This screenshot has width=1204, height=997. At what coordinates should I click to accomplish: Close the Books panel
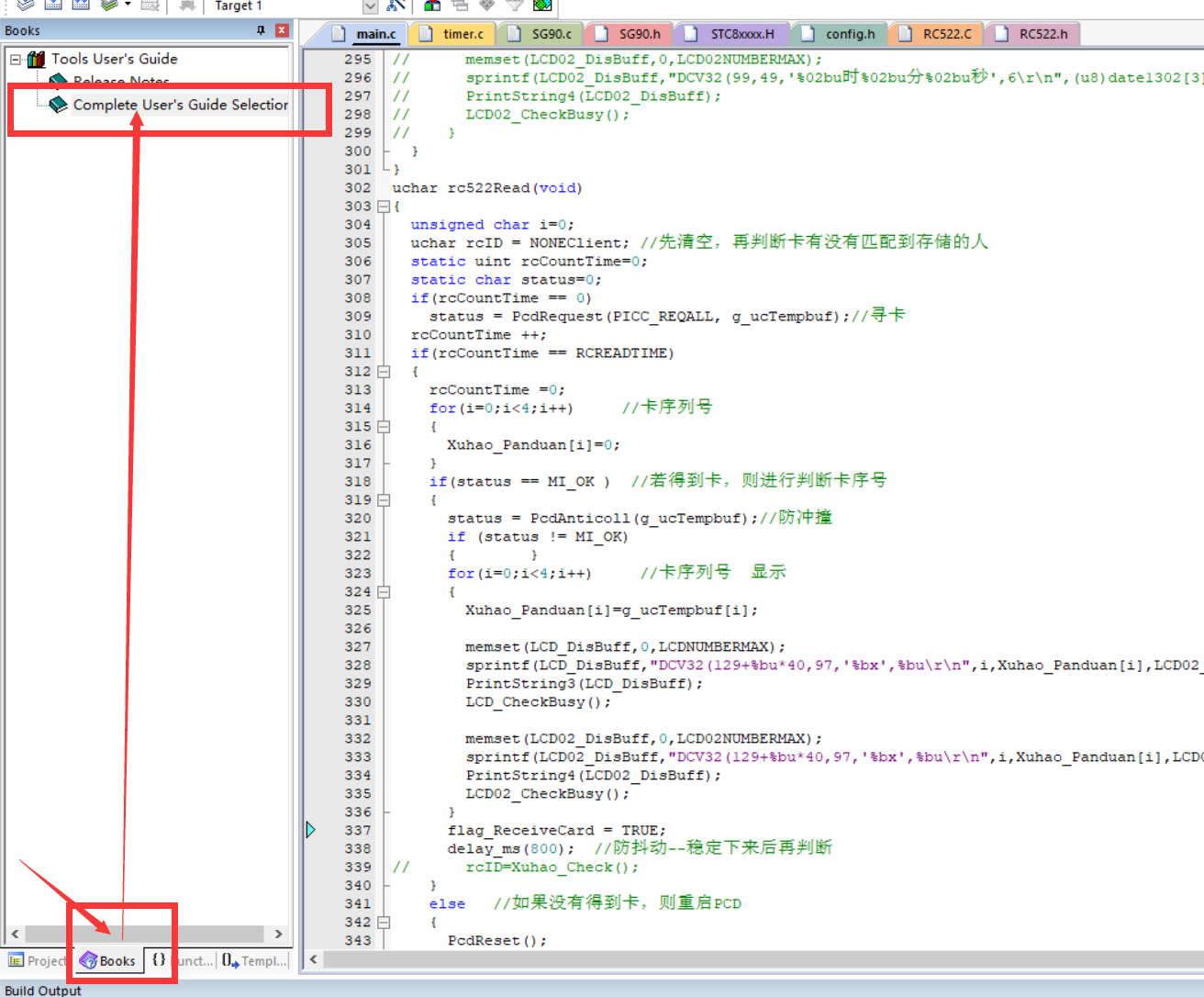pyautogui.click(x=282, y=30)
